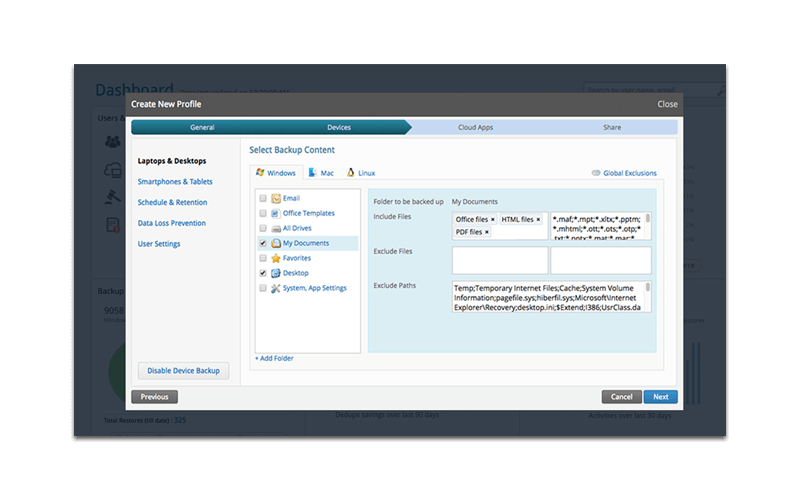
Task: Click the Desktop folder icon
Action: click(276, 273)
